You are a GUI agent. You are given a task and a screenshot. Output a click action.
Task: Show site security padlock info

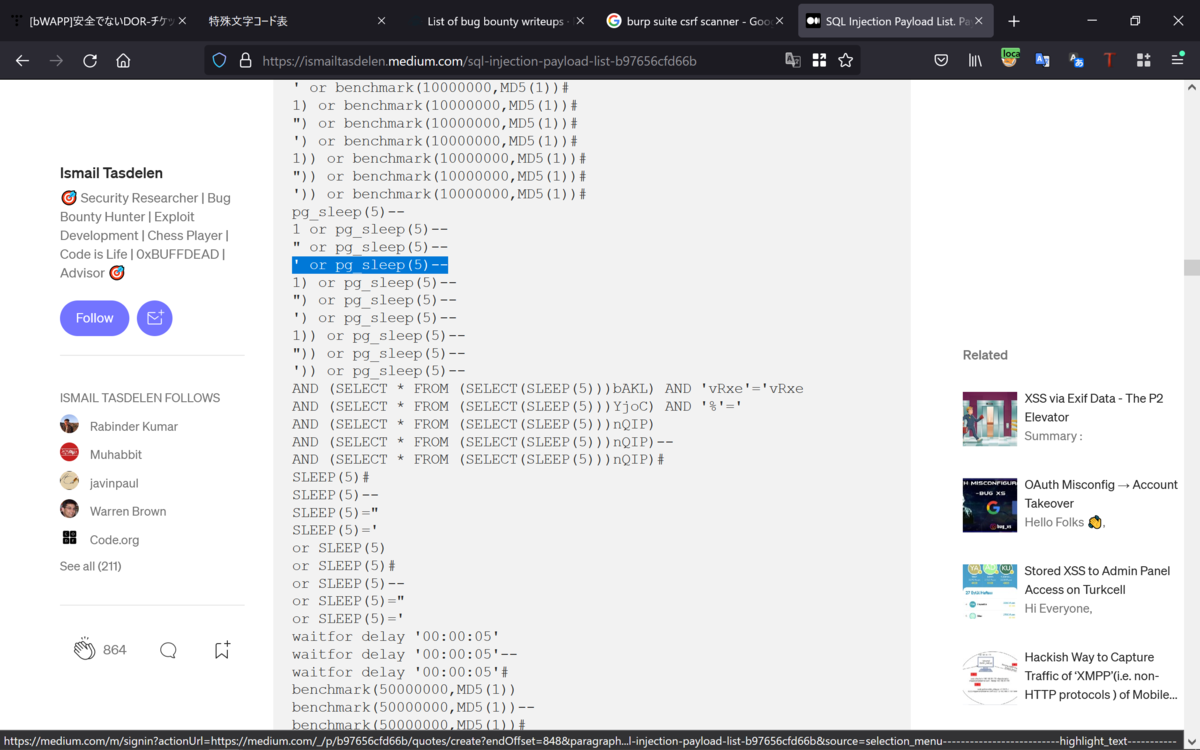(245, 60)
